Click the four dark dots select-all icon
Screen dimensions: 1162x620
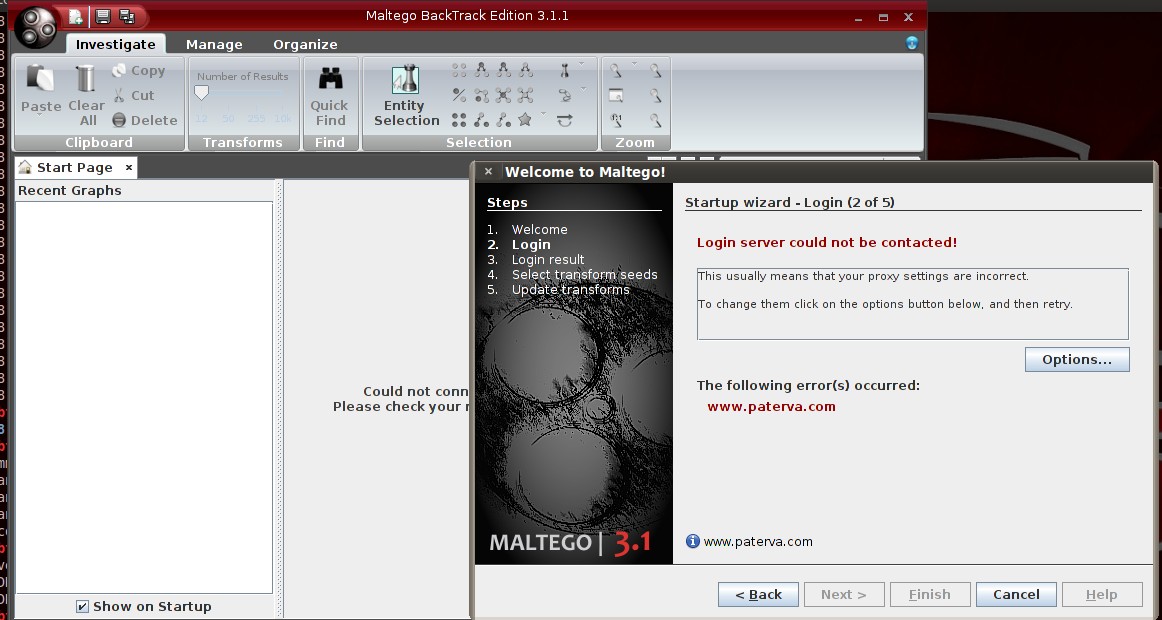[459, 119]
